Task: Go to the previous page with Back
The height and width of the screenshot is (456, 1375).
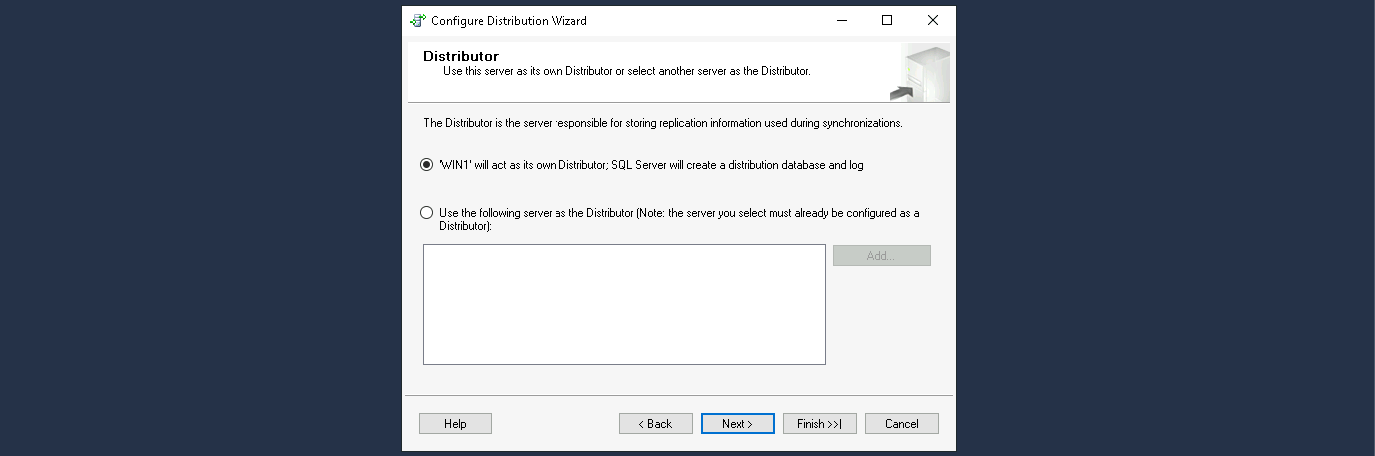Action: click(655, 424)
